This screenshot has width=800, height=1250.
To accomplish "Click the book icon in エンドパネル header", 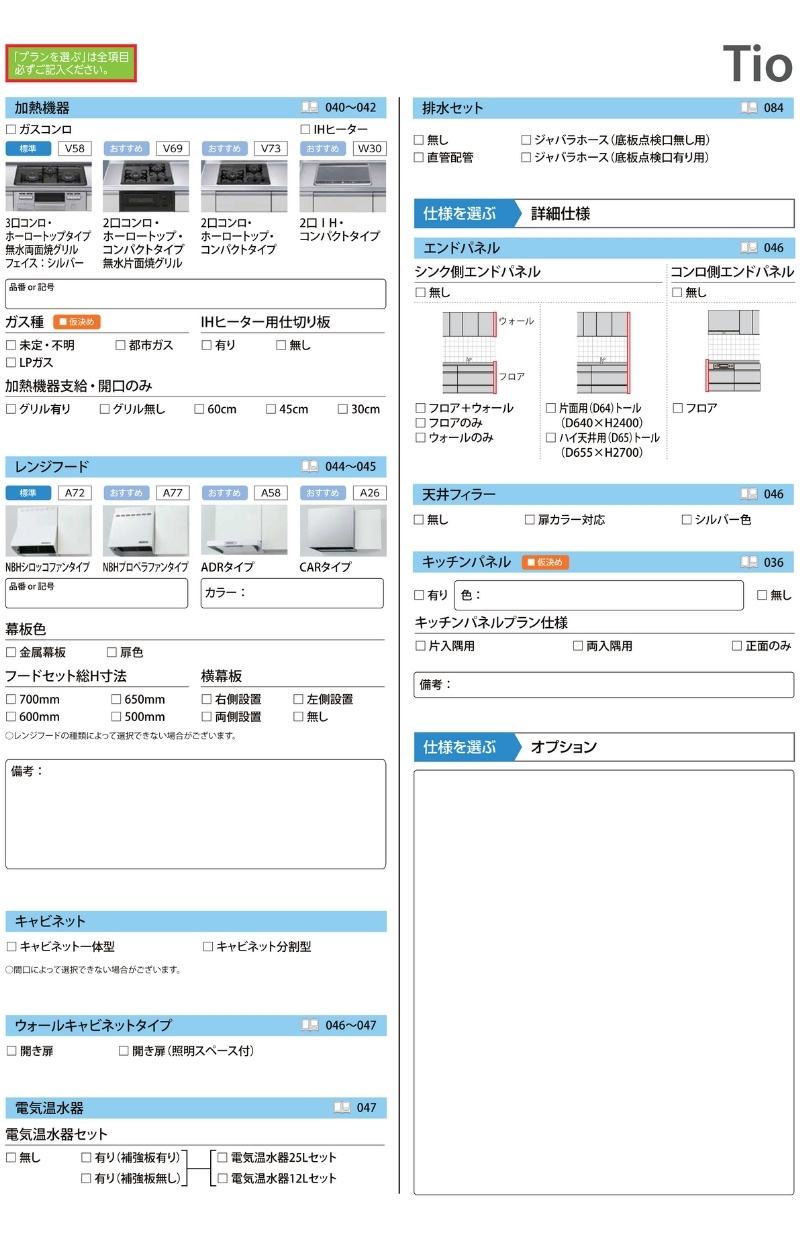I will pyautogui.click(x=748, y=248).
